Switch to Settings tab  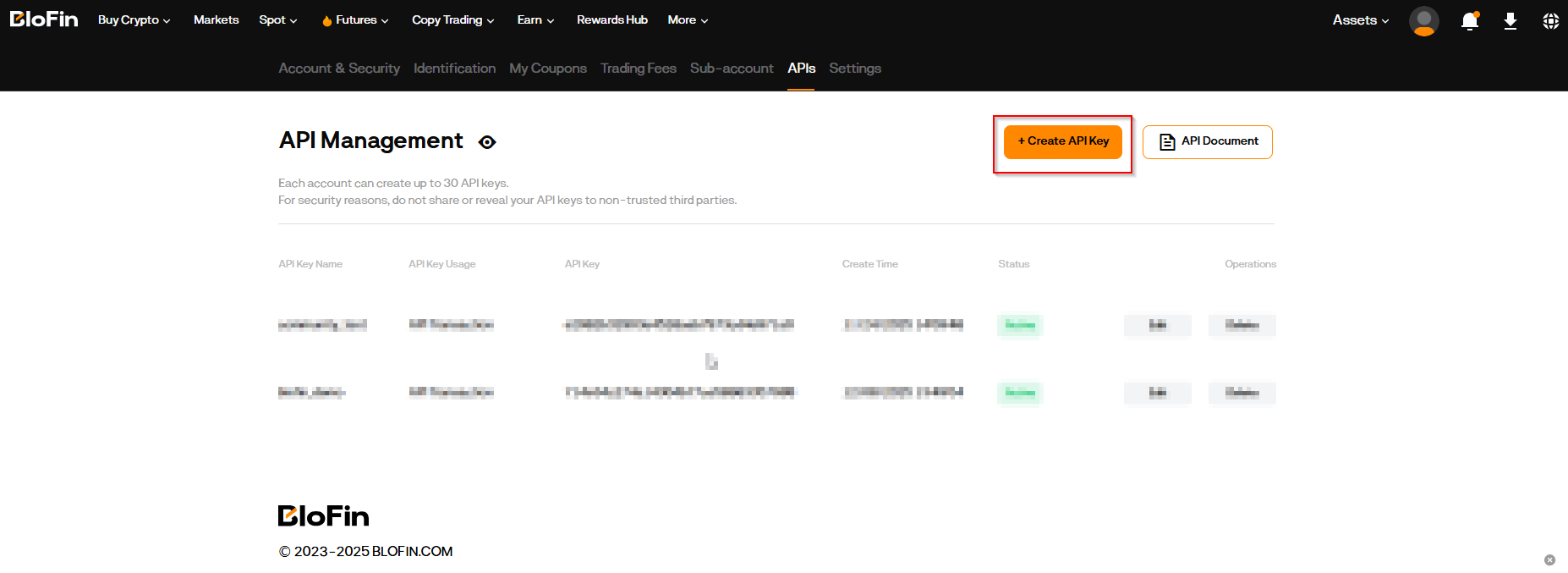(855, 69)
